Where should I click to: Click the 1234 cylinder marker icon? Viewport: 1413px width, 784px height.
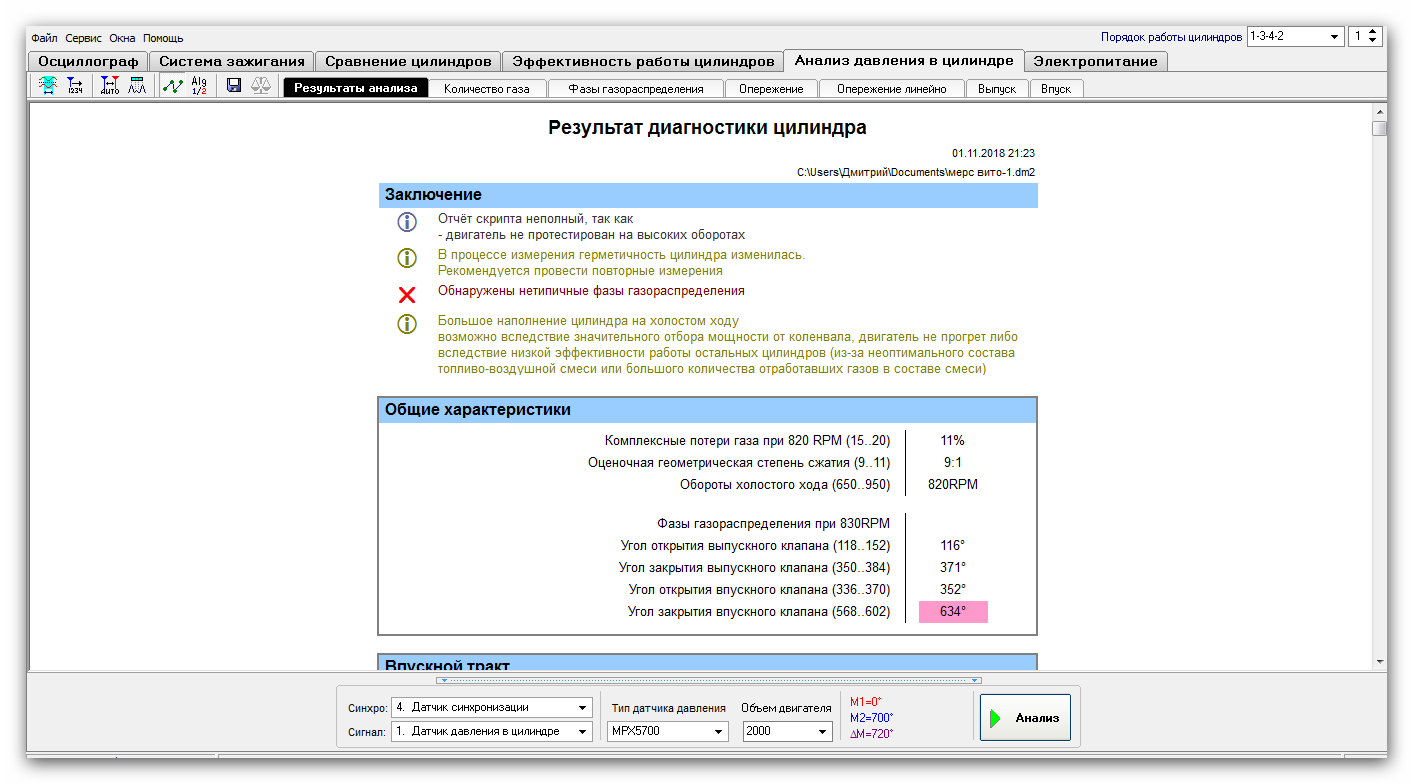(x=75, y=87)
